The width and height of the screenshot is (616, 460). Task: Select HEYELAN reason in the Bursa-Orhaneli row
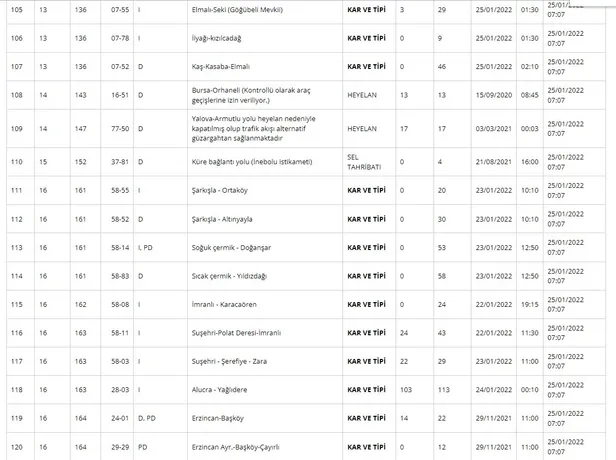point(362,95)
